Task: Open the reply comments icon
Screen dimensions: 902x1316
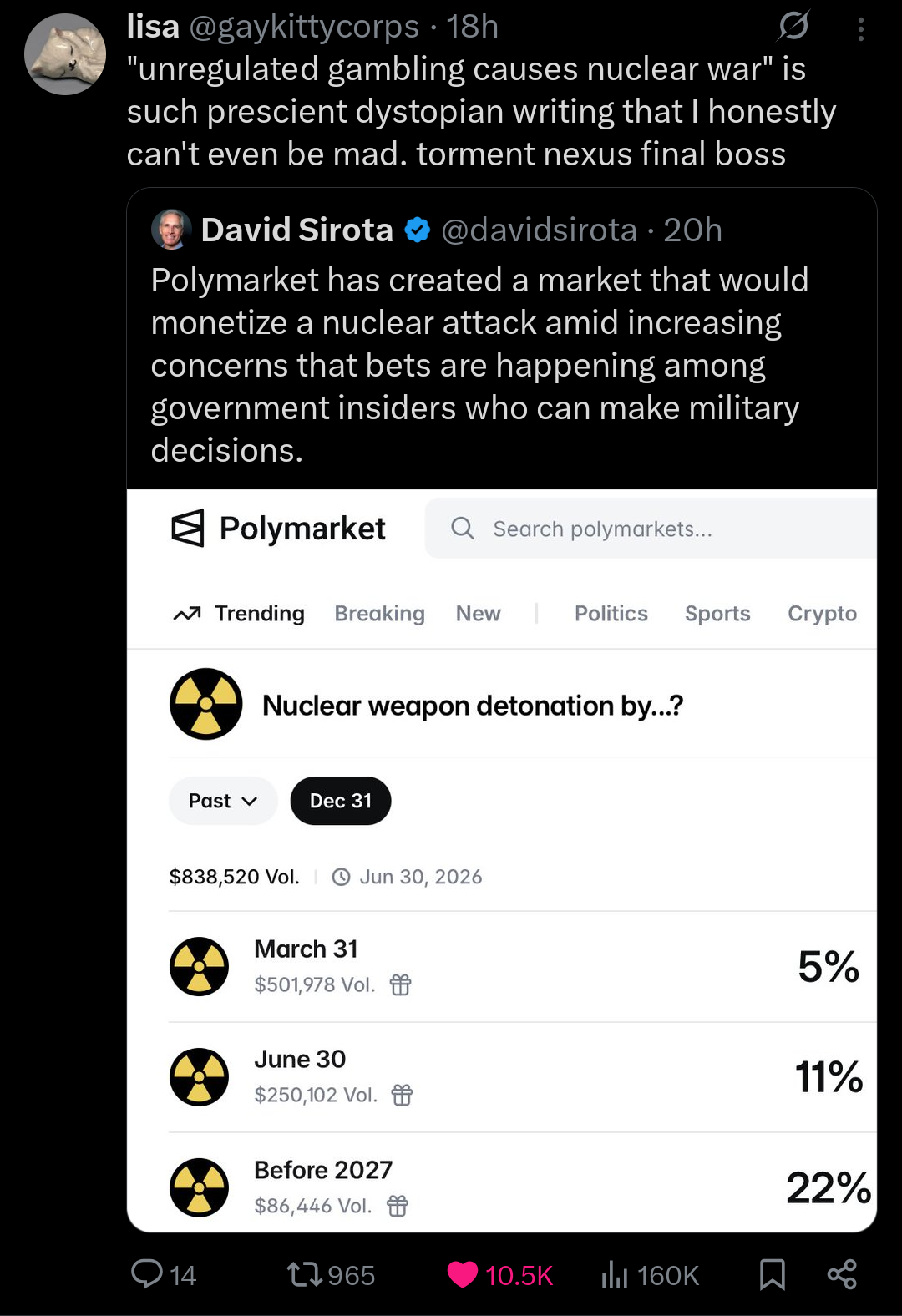Action: point(148,1274)
